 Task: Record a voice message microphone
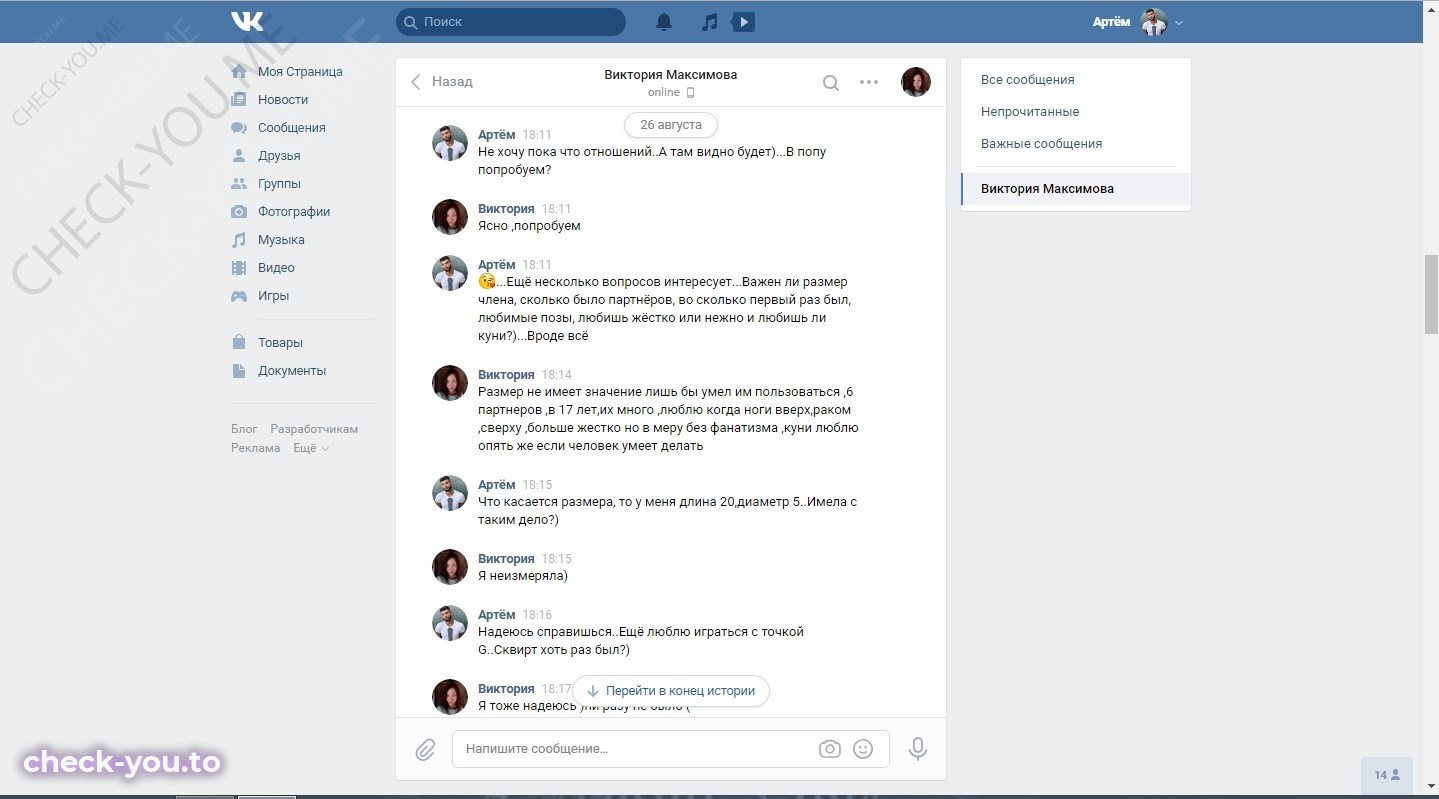[x=918, y=749]
